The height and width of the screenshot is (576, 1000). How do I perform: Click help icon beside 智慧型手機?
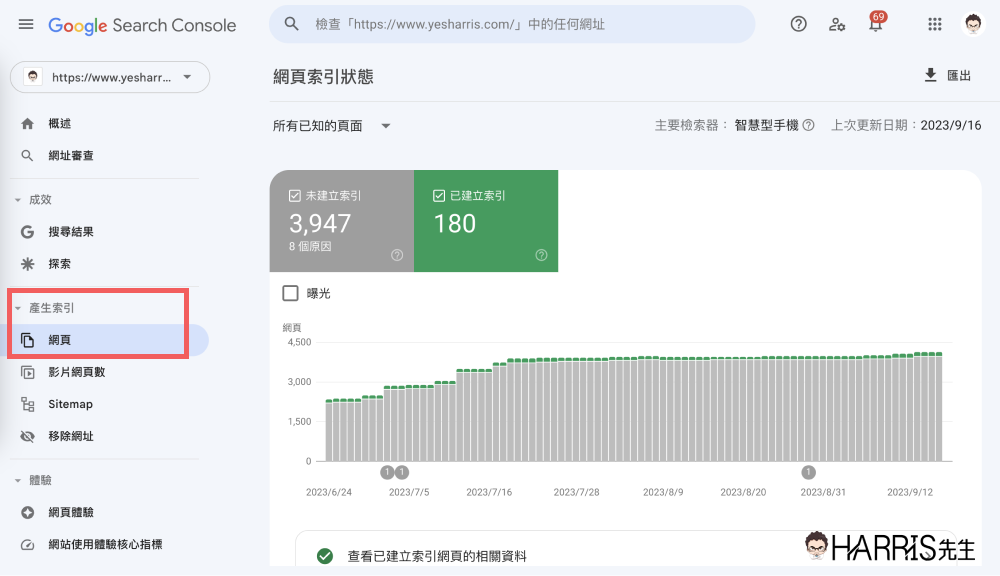(809, 125)
